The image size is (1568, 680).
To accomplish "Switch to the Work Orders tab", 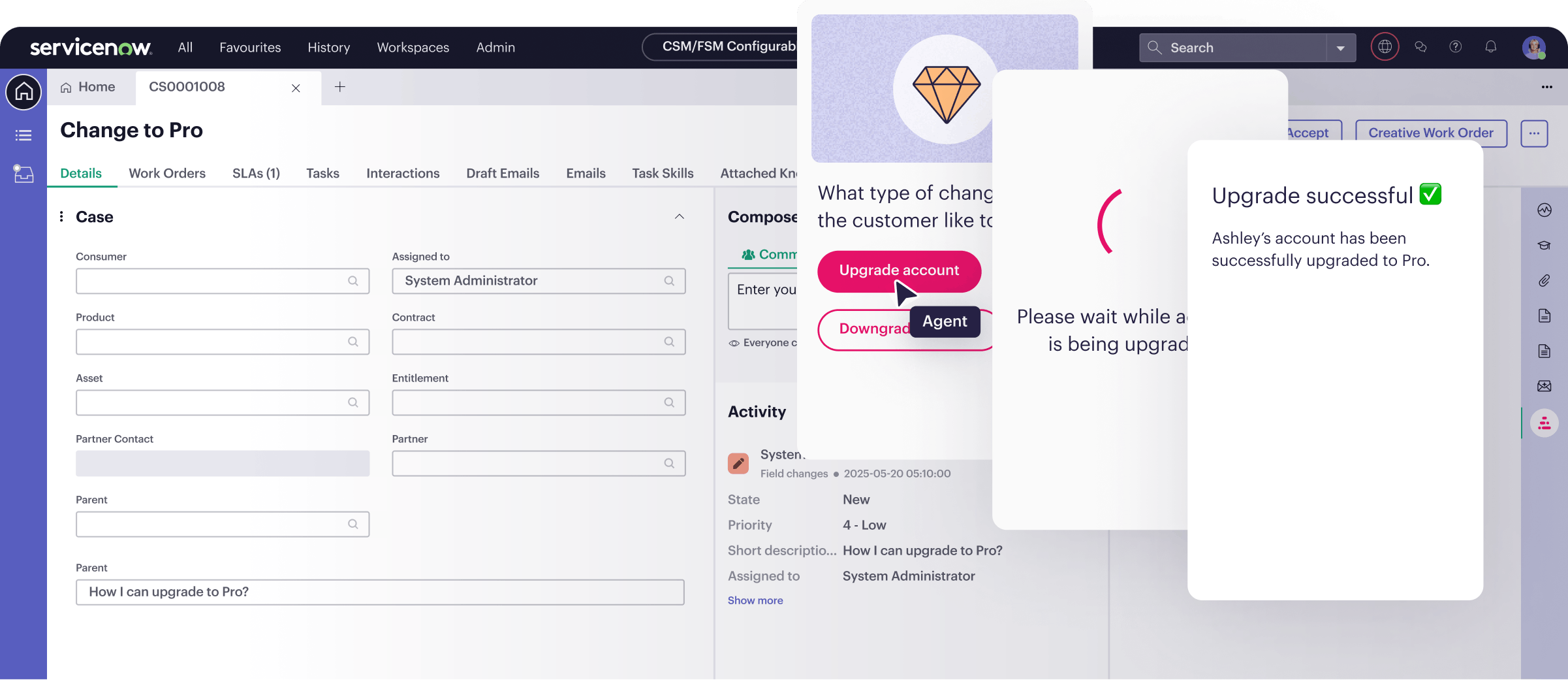I will click(167, 173).
